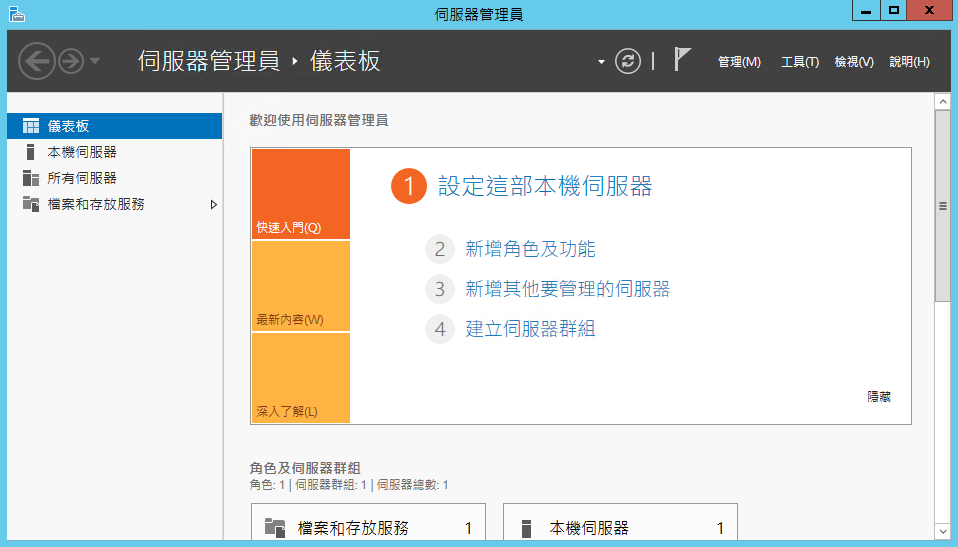
Task: Open the 管理(M) menu
Action: click(x=739, y=62)
